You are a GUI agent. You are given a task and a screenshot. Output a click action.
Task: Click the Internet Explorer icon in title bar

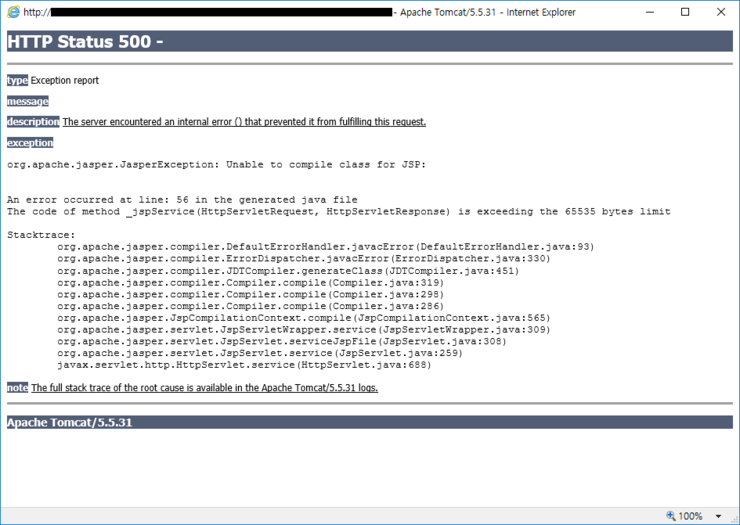tap(13, 12)
